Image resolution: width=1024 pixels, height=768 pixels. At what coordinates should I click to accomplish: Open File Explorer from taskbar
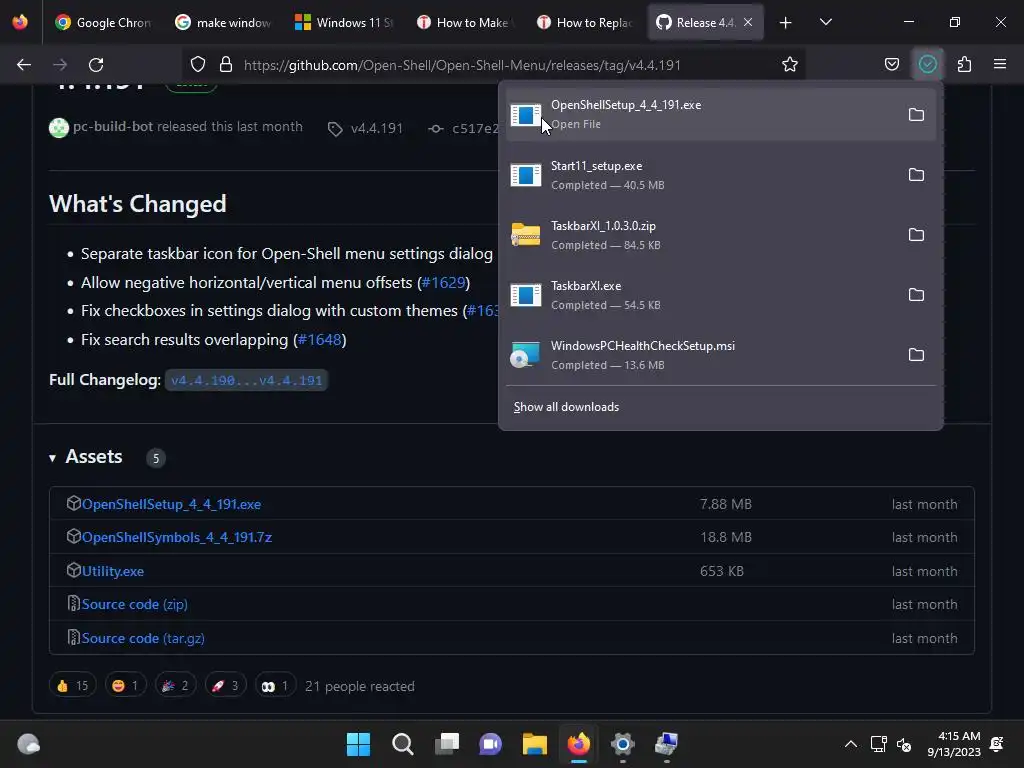[x=534, y=744]
